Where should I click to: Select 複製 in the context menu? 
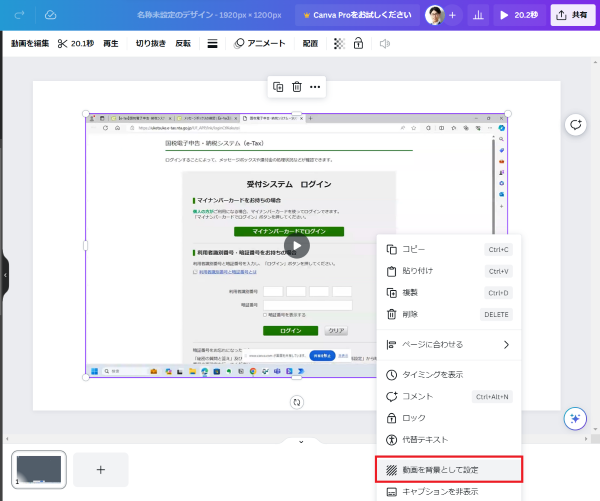449,293
